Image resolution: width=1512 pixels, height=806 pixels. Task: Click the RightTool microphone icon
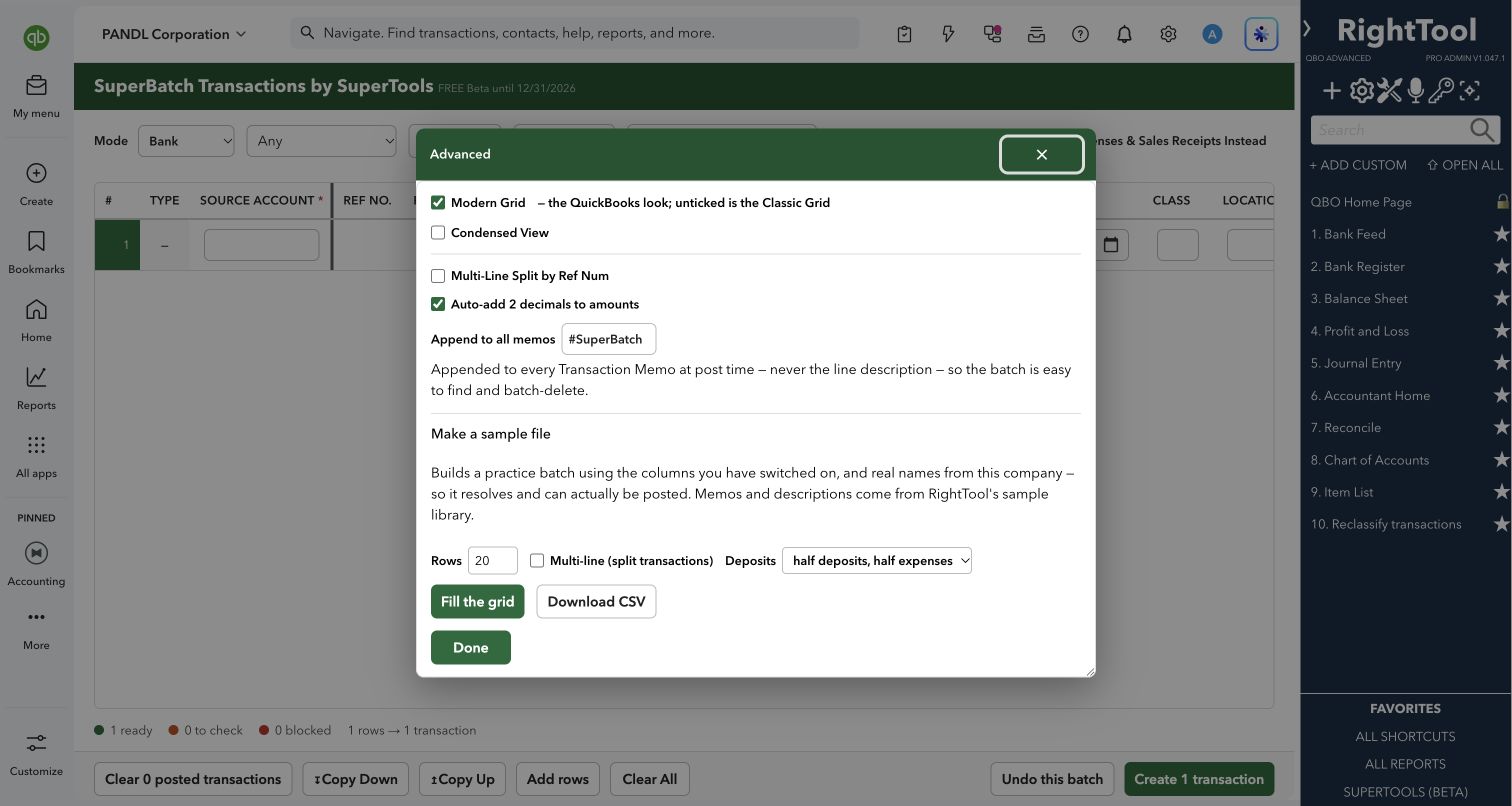pyautogui.click(x=1415, y=91)
